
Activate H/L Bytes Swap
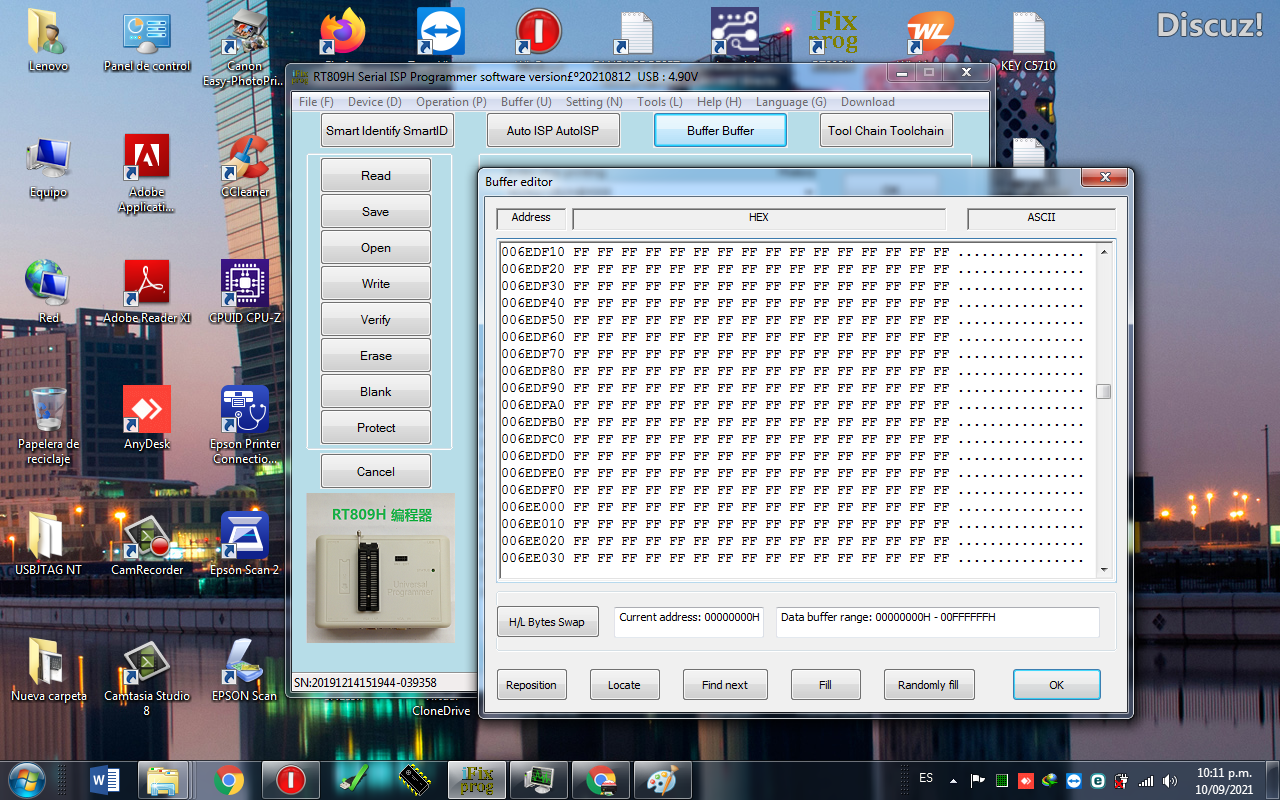(547, 621)
